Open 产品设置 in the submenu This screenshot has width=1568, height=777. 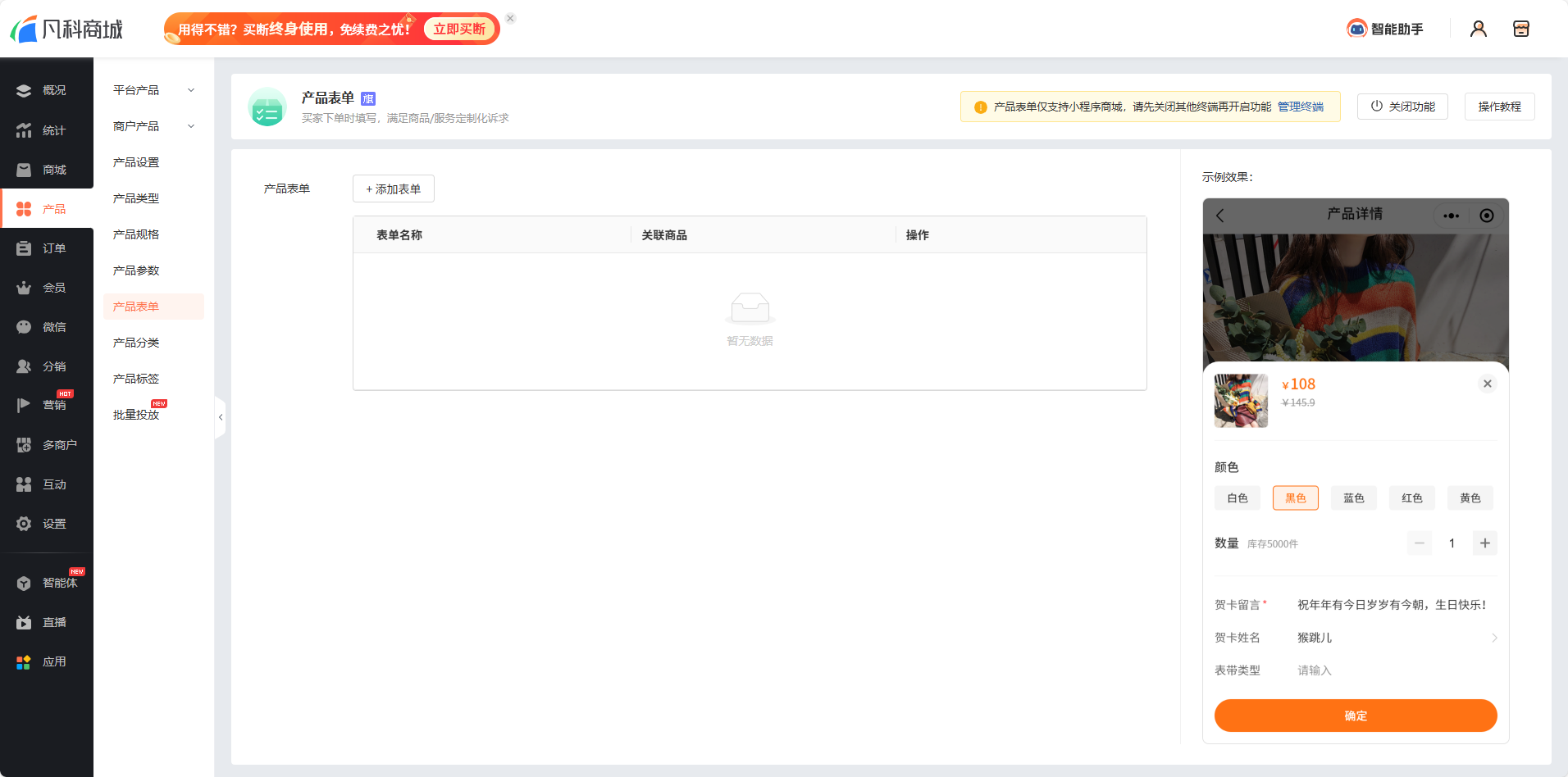point(136,162)
